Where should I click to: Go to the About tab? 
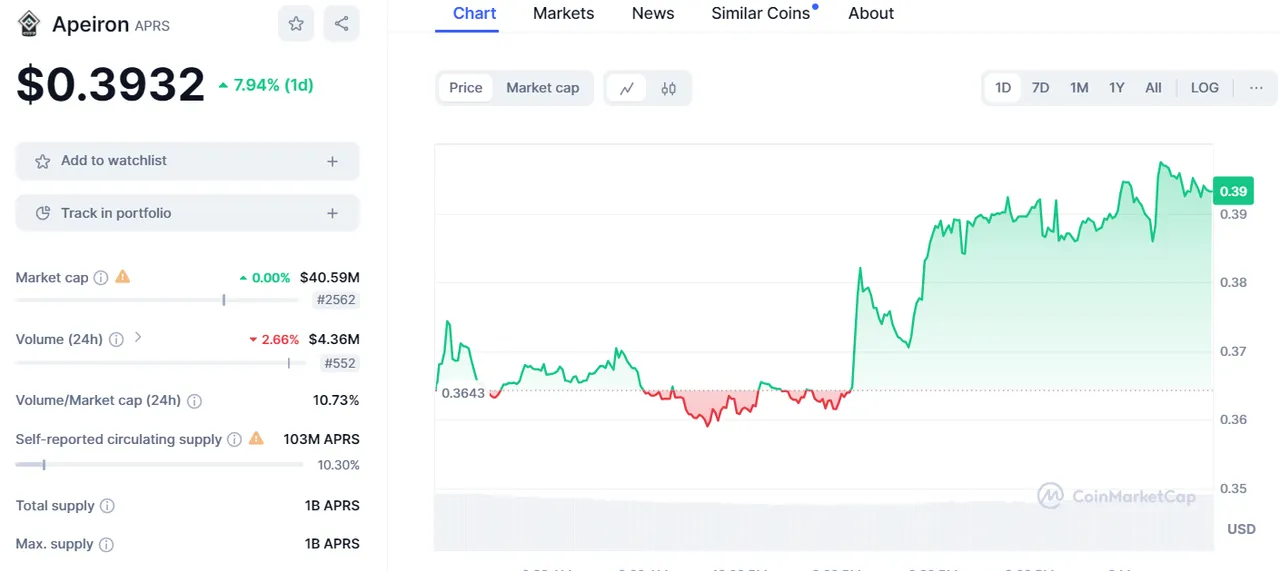[871, 14]
